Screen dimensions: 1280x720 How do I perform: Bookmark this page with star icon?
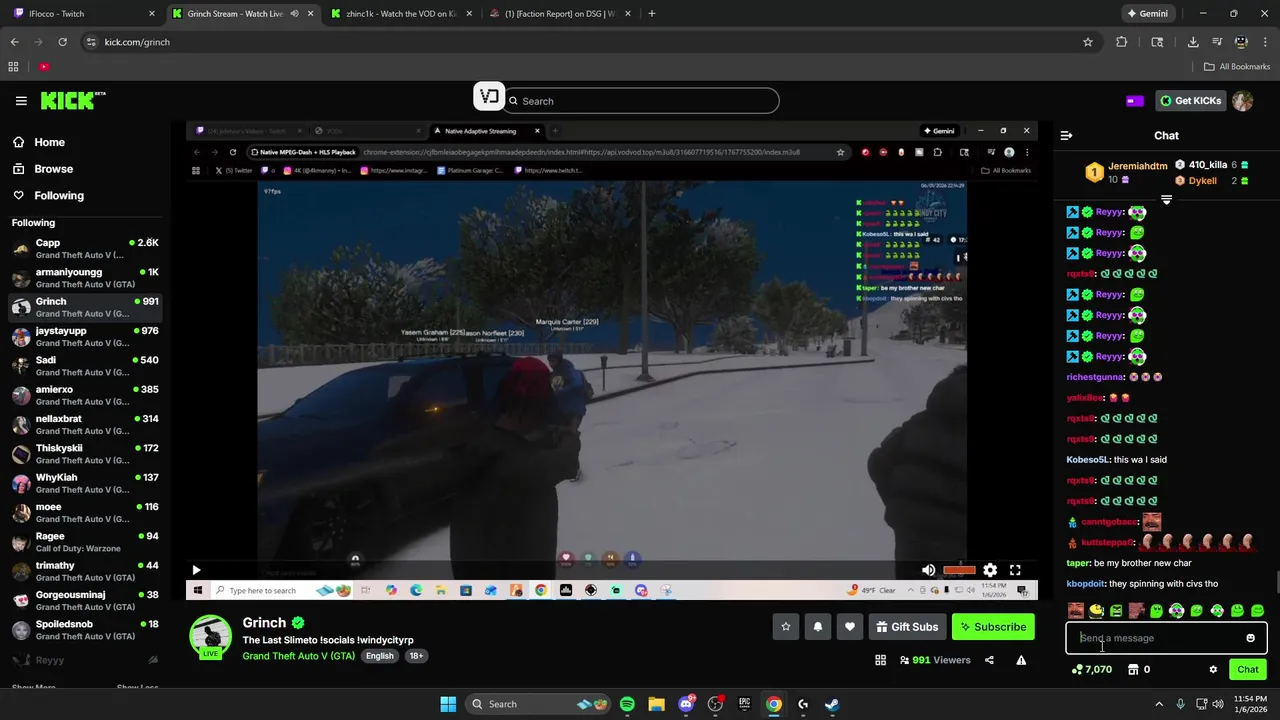pyautogui.click(x=1088, y=42)
